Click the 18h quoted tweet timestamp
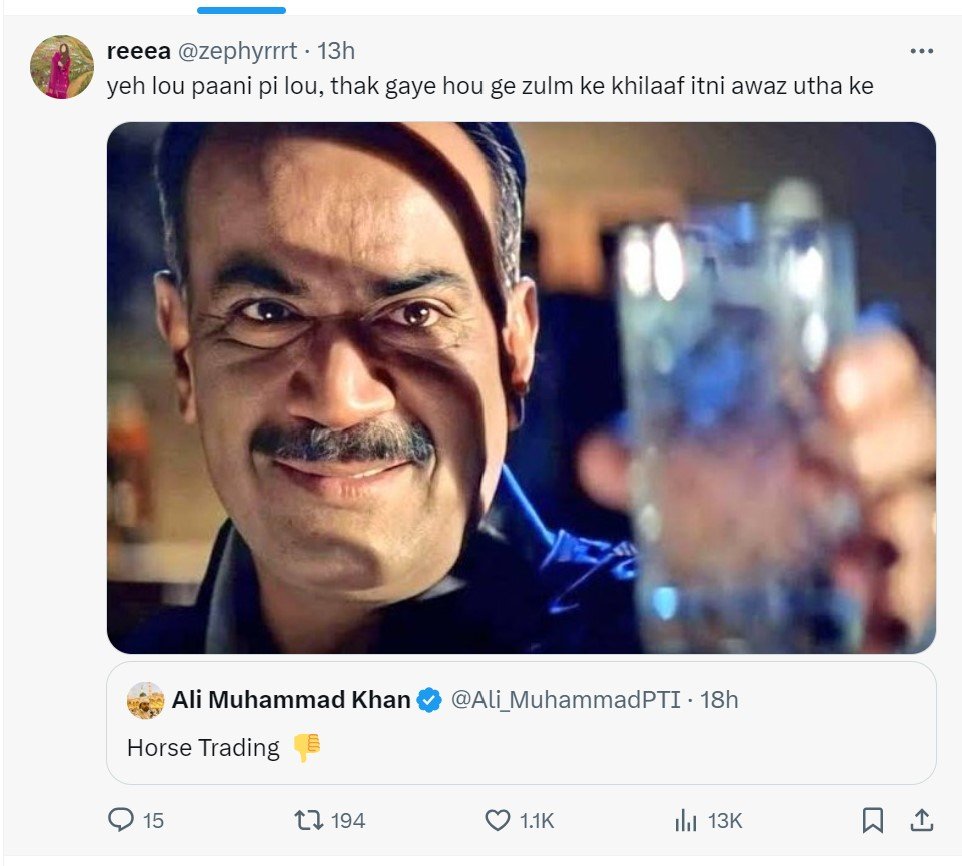Image resolution: width=962 pixels, height=866 pixels. click(718, 700)
